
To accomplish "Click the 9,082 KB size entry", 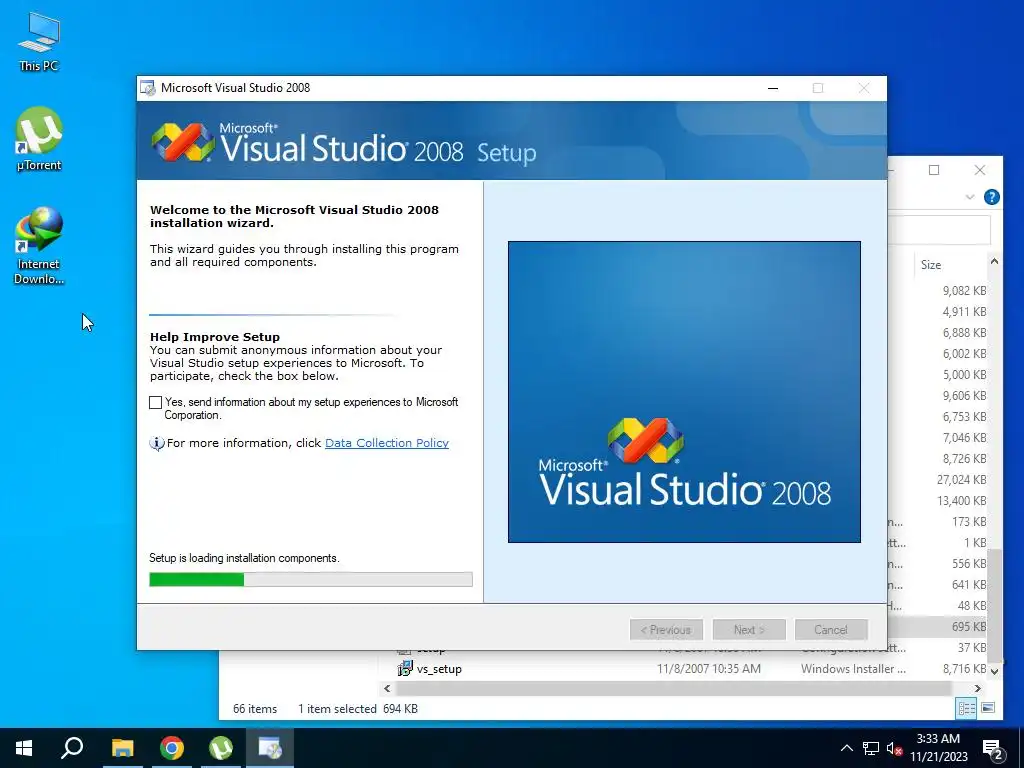I will (964, 291).
